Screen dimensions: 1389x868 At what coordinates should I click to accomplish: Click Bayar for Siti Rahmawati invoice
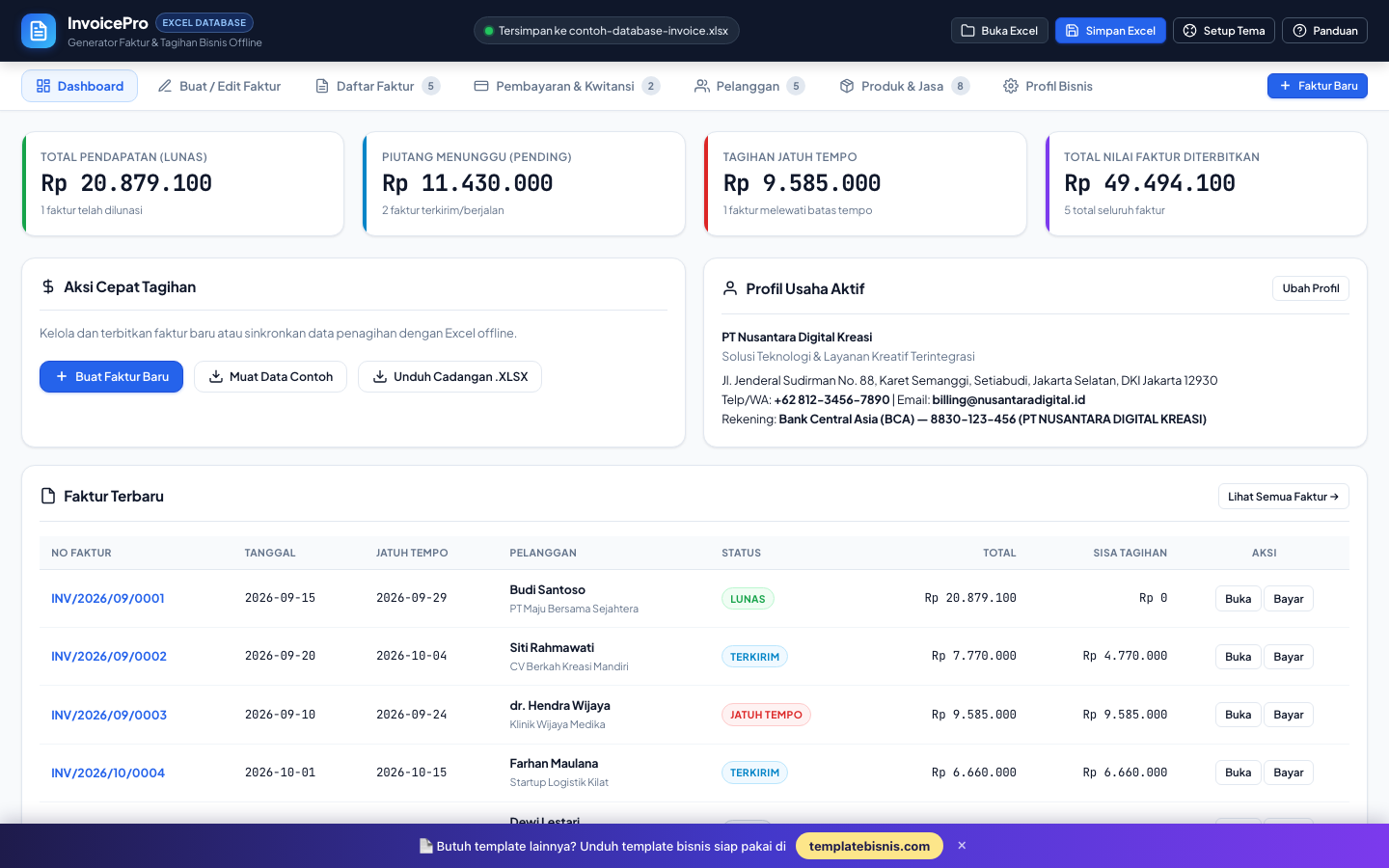coord(1289,657)
